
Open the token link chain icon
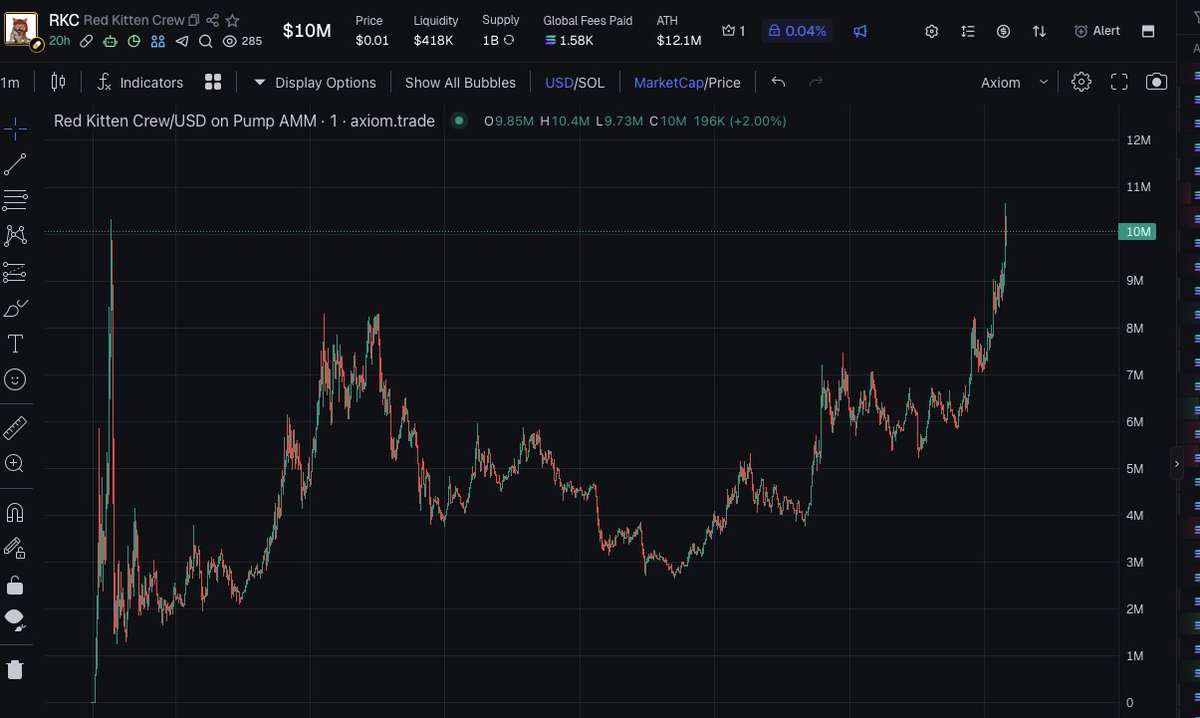click(87, 41)
